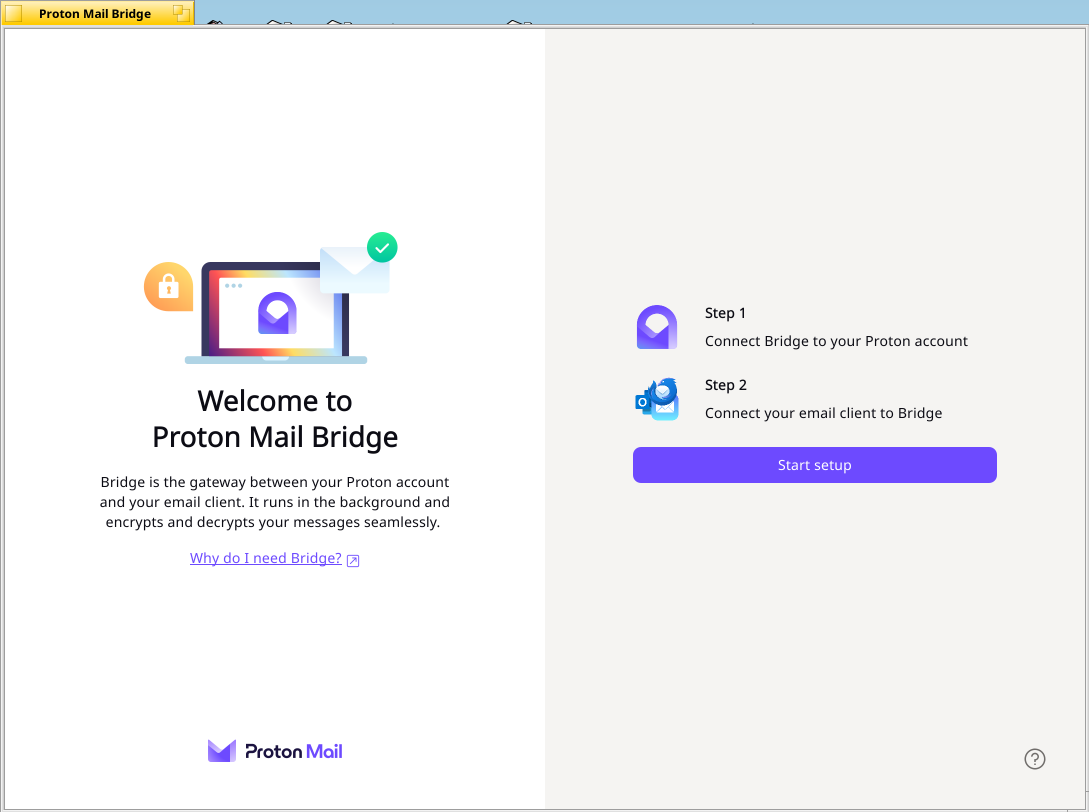Click the 'Step 2' label

pyautogui.click(x=726, y=385)
